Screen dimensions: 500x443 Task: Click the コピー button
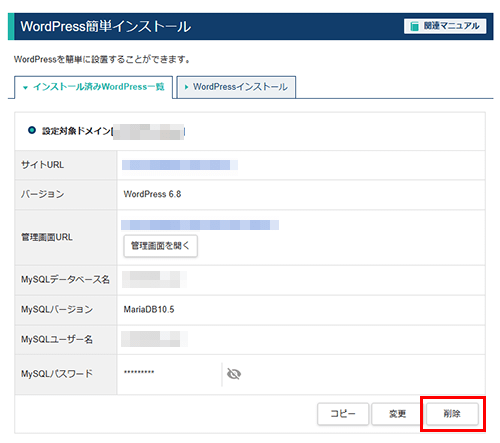[343, 414]
